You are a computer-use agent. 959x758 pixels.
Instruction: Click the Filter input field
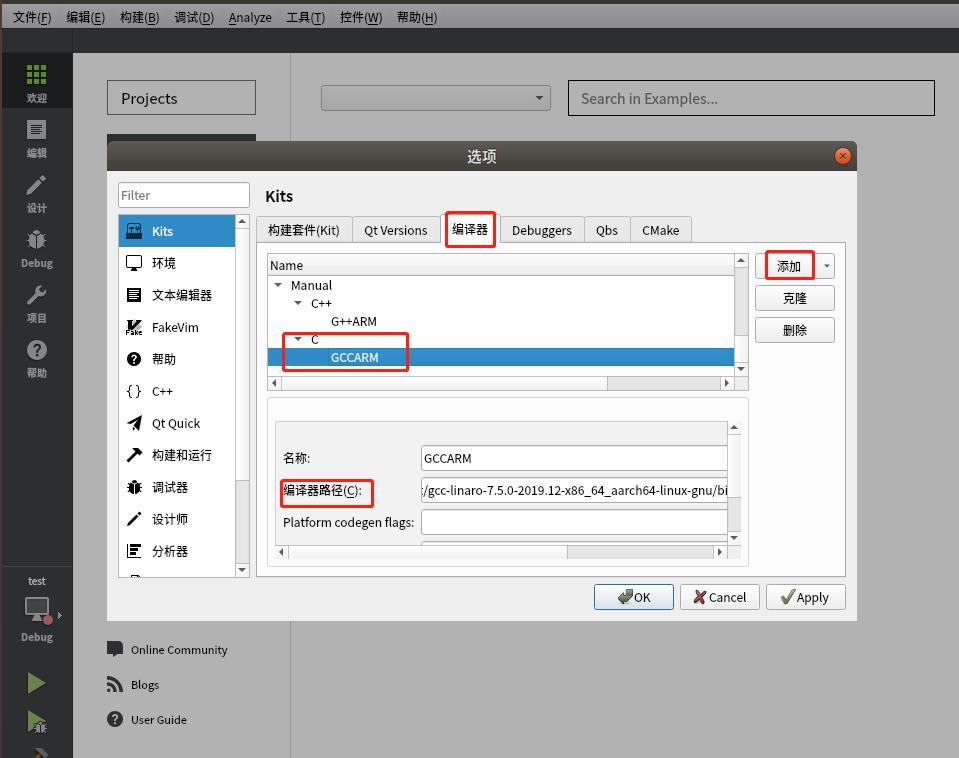tap(183, 195)
